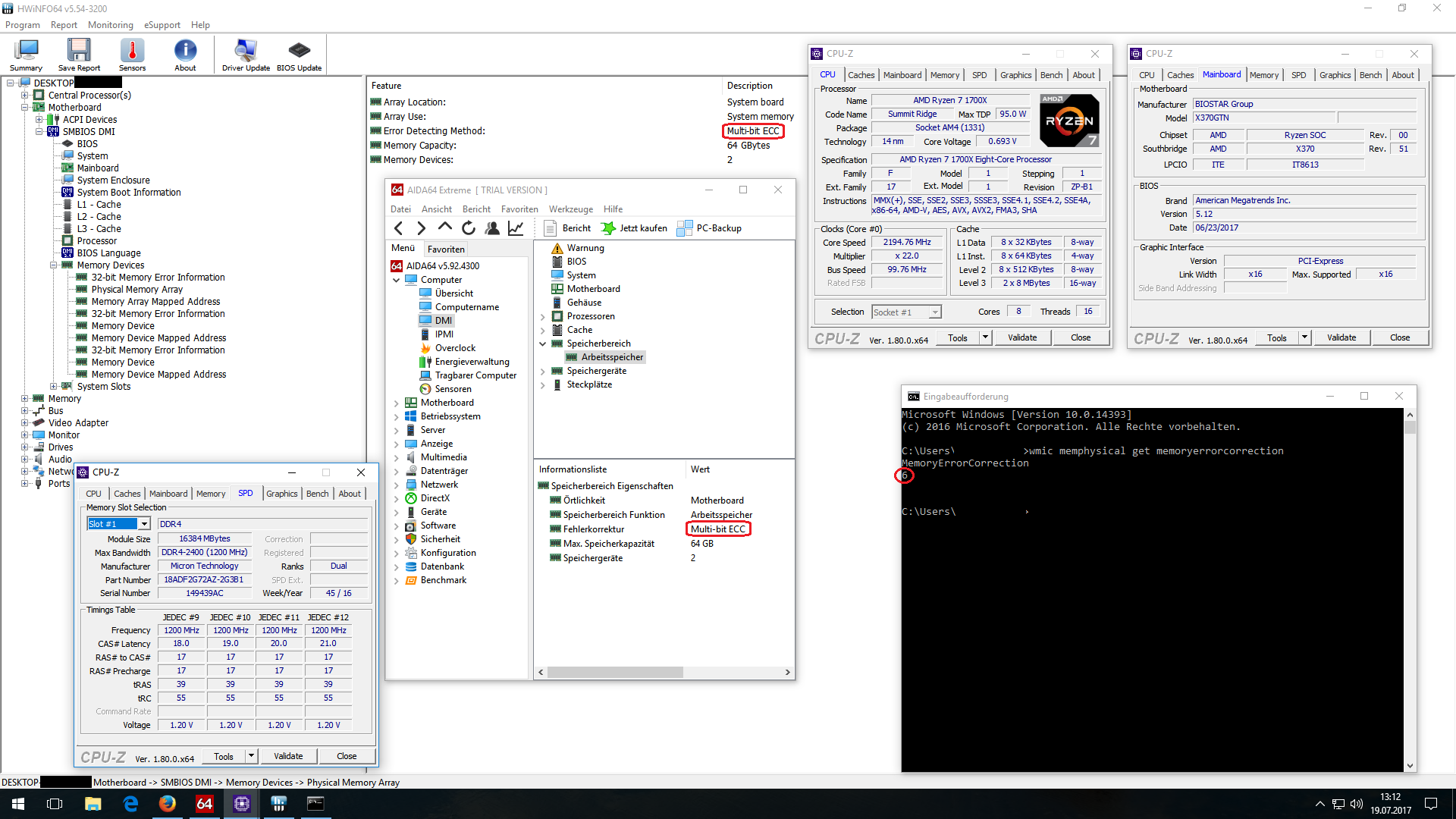Open the Monitoring menu in HWiNFO
This screenshot has width=1456, height=819.
[x=110, y=25]
